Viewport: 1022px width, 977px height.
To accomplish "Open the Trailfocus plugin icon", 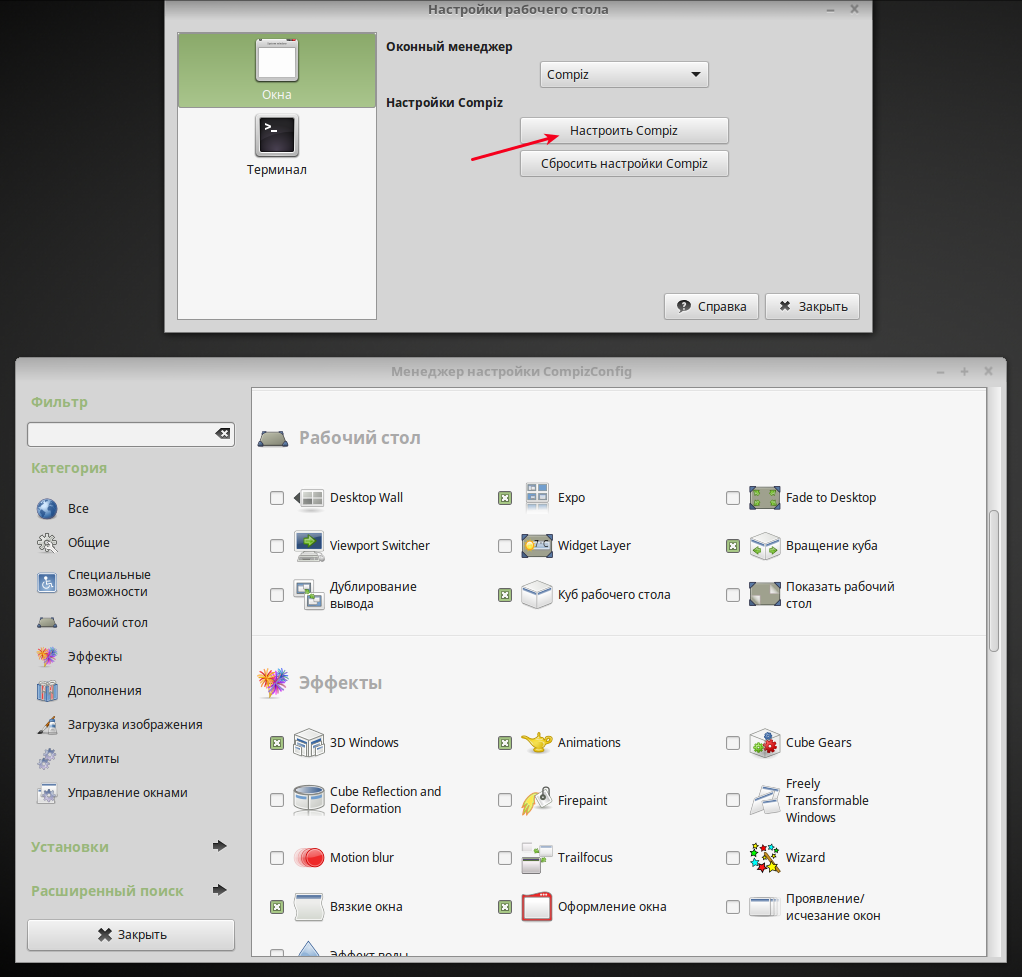I will (537, 858).
